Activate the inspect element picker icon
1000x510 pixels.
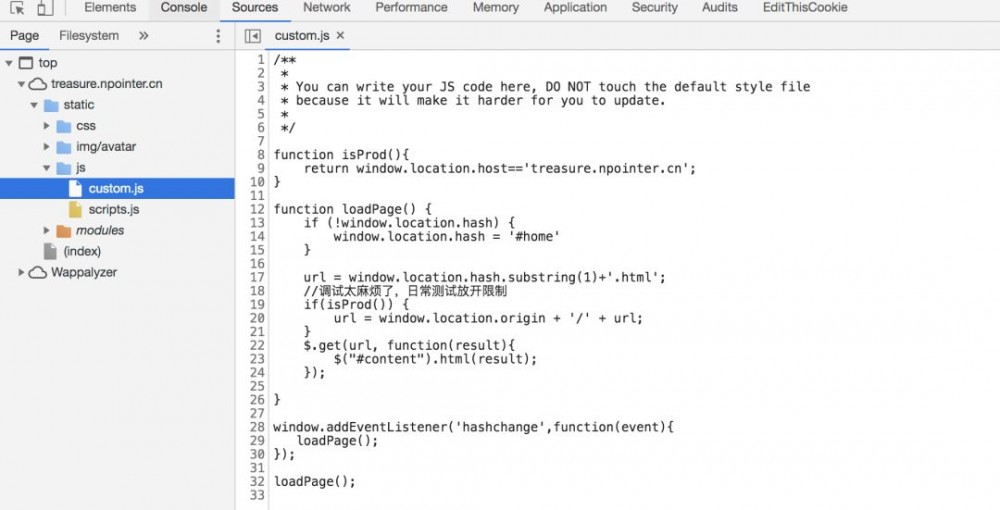coord(17,8)
